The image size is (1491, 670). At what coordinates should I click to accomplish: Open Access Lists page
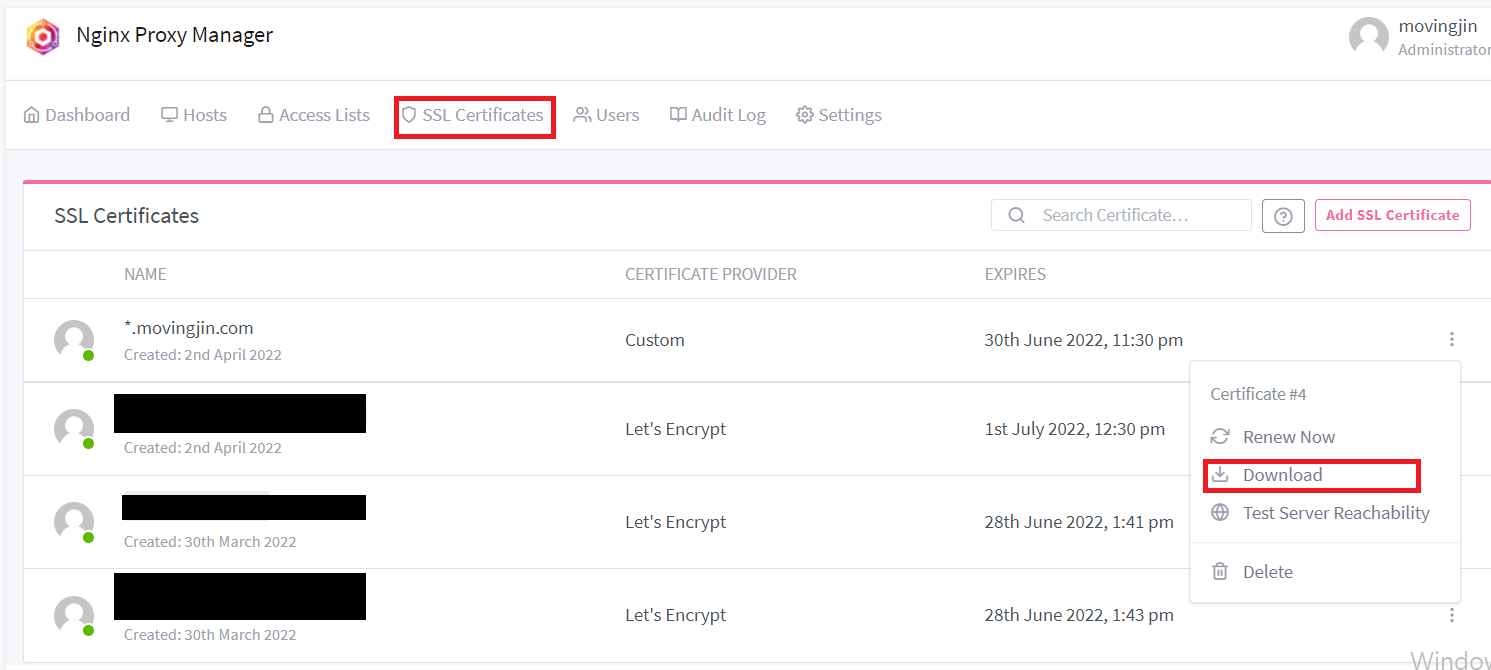tap(314, 115)
